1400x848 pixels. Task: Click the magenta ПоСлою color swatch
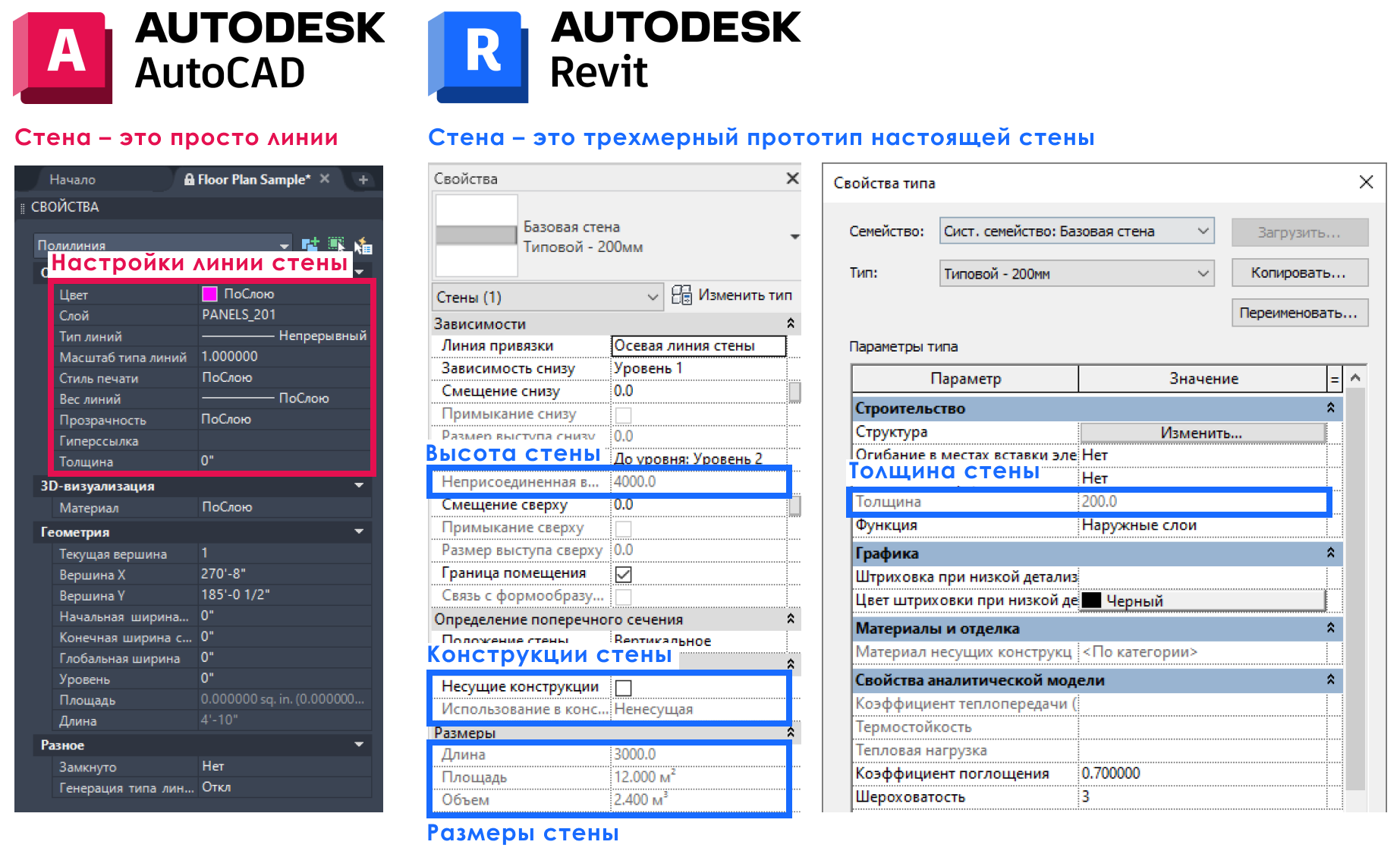210,294
